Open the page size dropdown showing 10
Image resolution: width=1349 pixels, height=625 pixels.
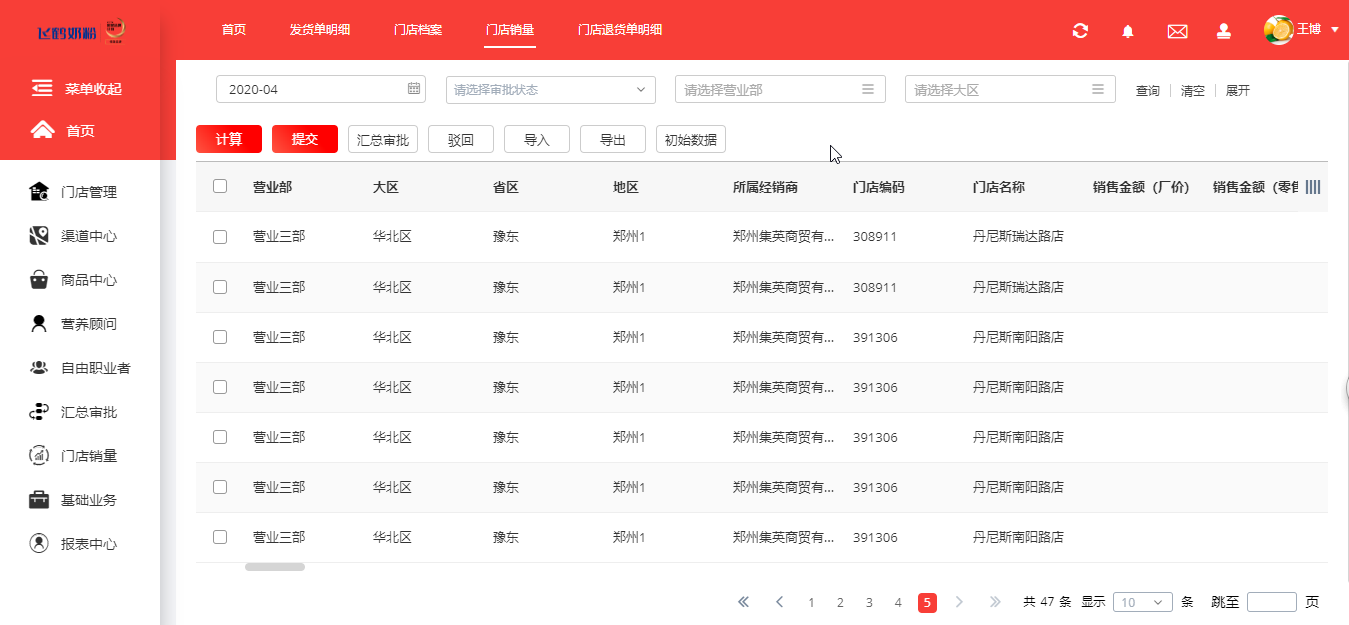tap(1142, 602)
